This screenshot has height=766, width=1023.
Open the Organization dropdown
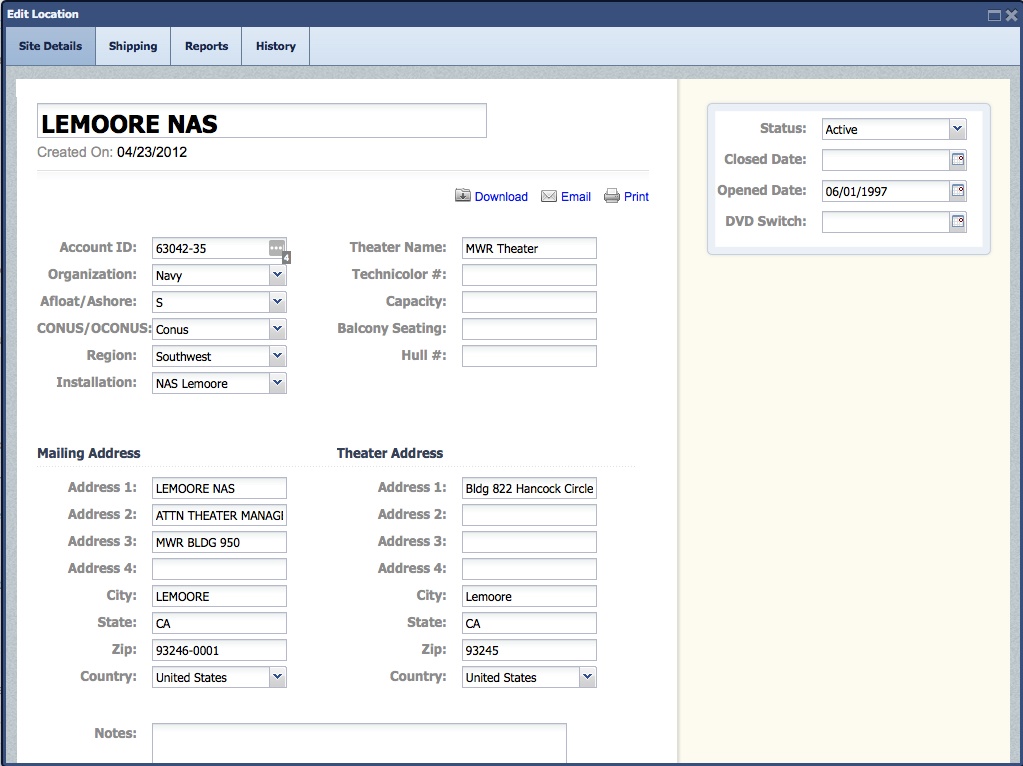pyautogui.click(x=277, y=275)
